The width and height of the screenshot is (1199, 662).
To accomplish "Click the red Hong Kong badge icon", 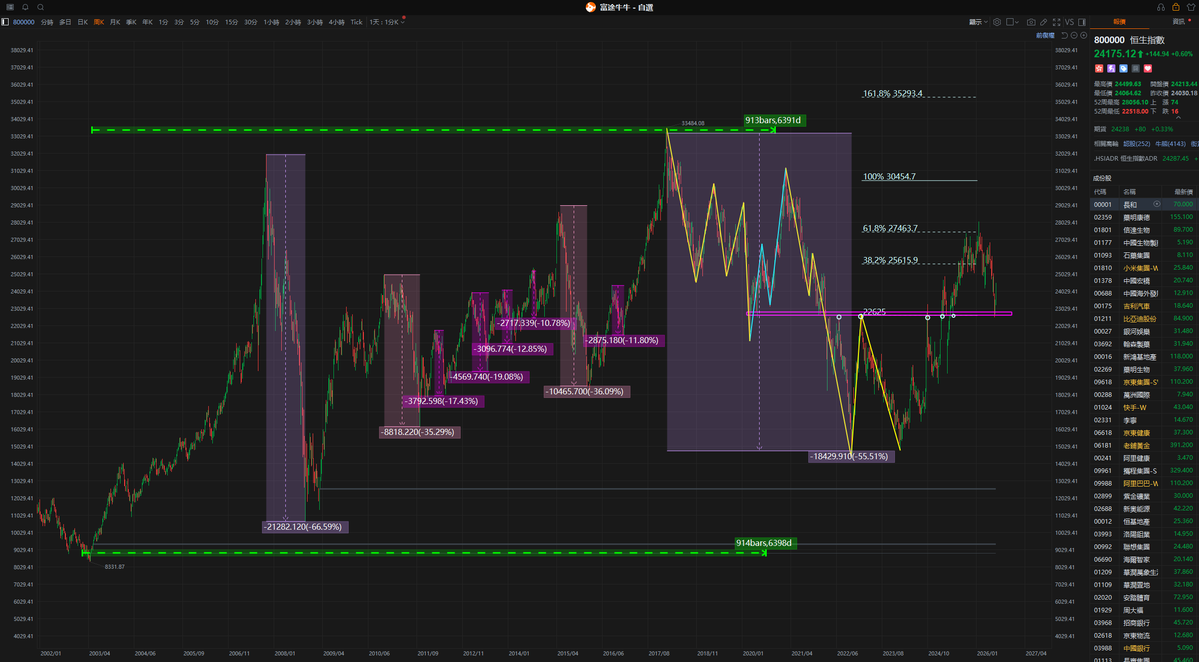I will pos(1099,68).
